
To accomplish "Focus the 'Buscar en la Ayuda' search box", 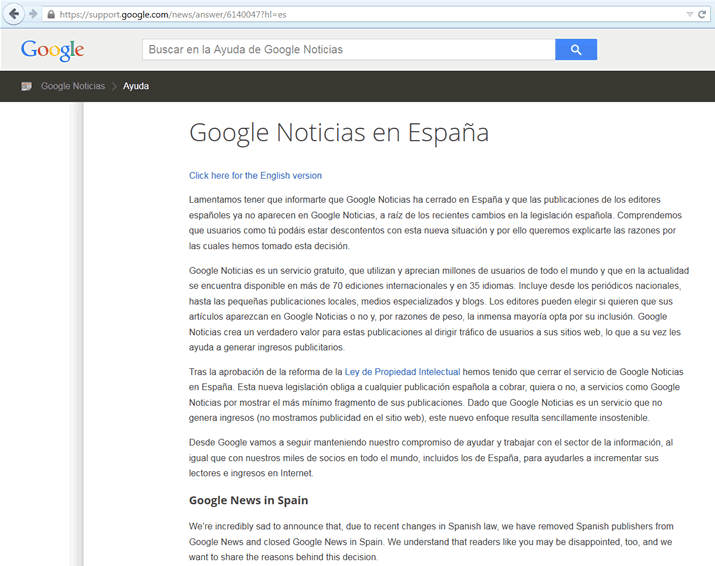I will pyautogui.click(x=348, y=50).
